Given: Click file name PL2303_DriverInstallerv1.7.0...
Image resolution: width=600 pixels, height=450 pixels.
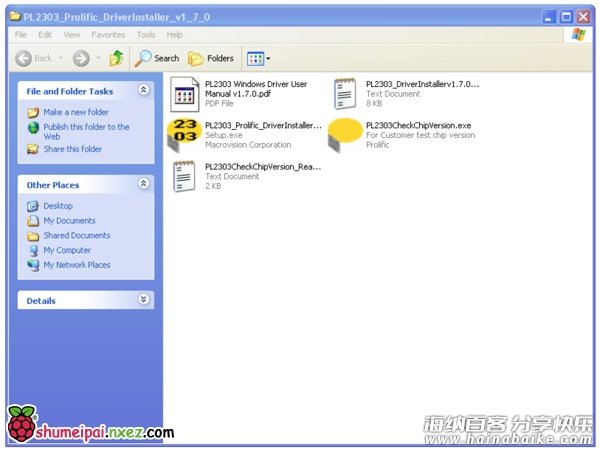Looking at the screenshot, I should [422, 84].
